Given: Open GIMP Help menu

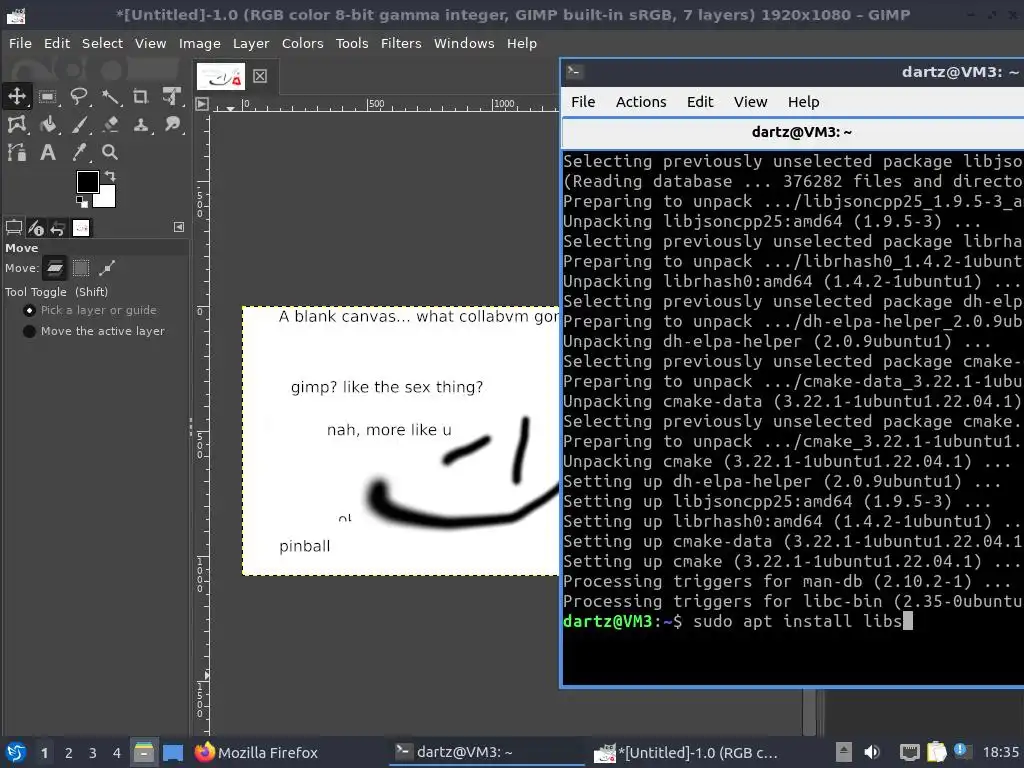Looking at the screenshot, I should [522, 43].
